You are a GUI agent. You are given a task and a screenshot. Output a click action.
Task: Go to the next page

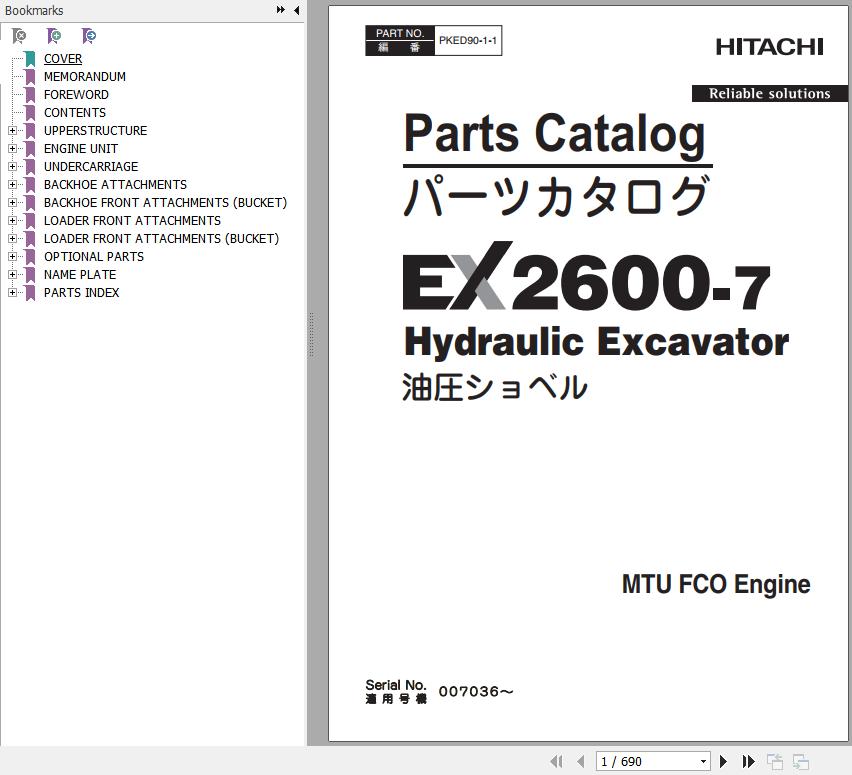(x=723, y=761)
